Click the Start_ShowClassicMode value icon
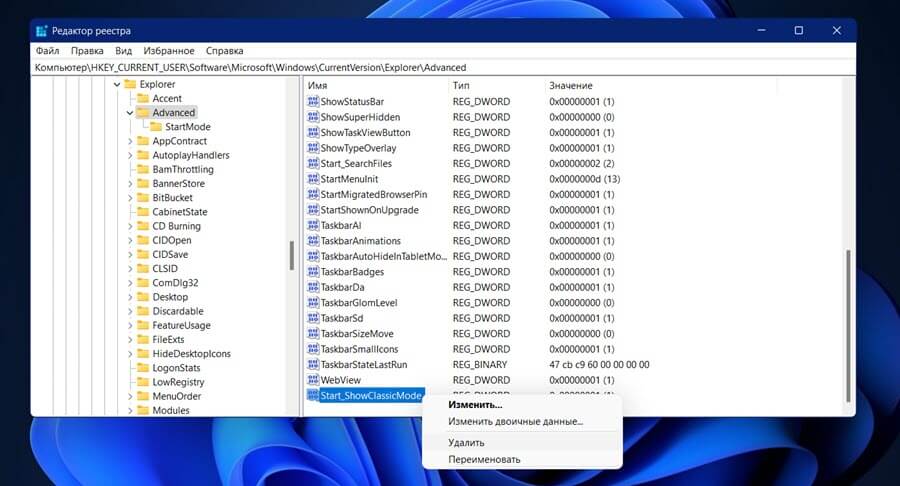This screenshot has width=900, height=486. click(x=313, y=395)
